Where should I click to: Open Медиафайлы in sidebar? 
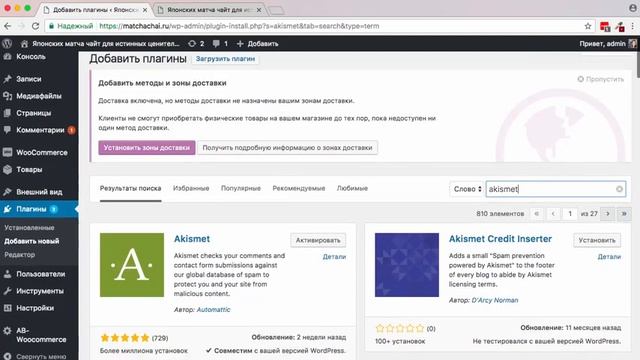coord(39,96)
